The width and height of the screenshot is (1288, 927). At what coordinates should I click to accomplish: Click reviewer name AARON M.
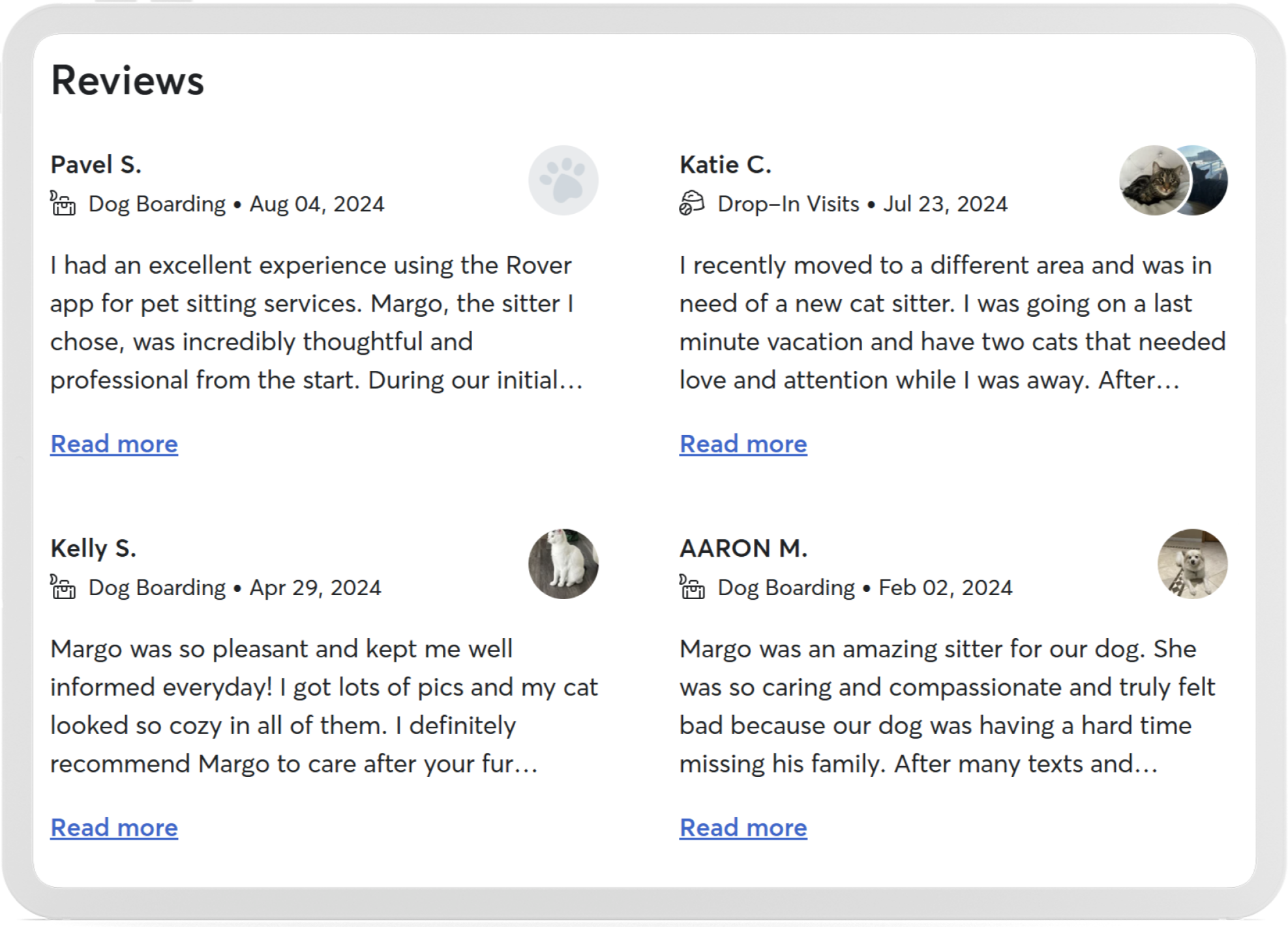point(743,548)
